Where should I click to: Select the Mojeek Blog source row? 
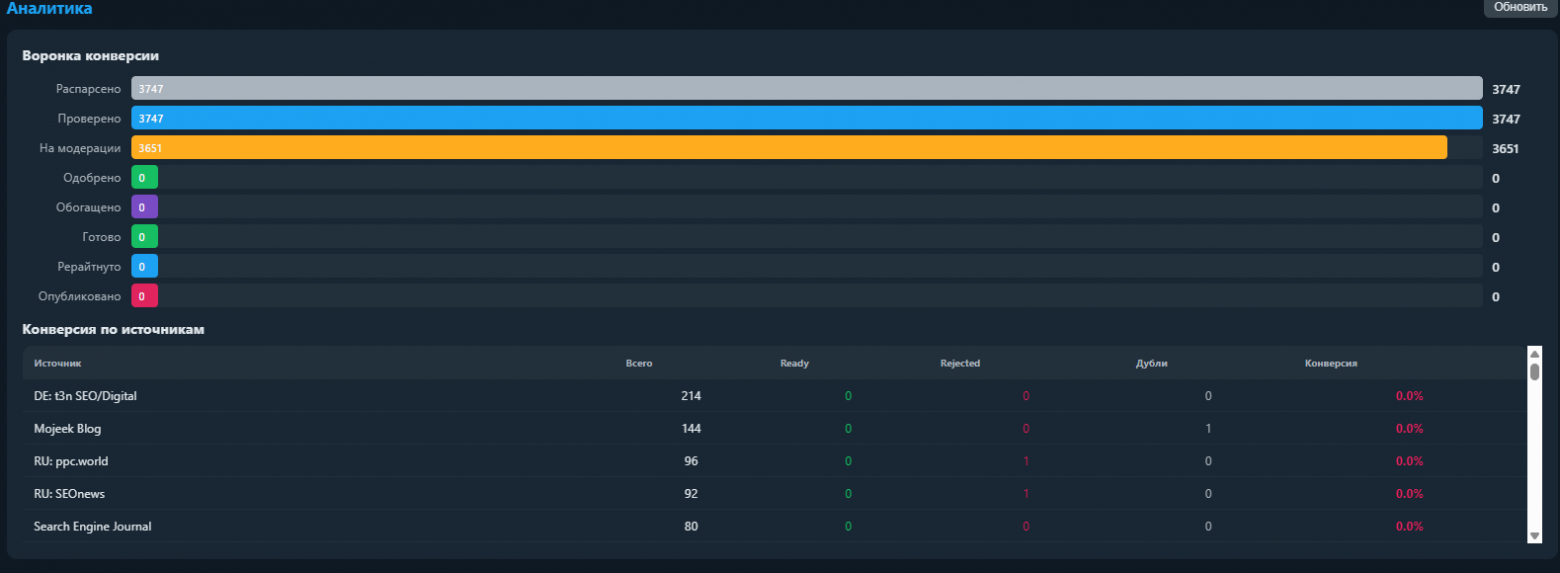coord(774,428)
